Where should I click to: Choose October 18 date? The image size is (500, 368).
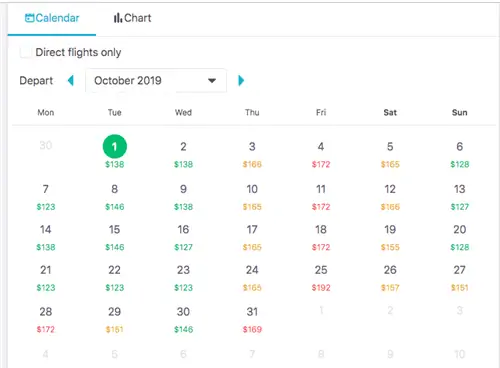(x=321, y=237)
